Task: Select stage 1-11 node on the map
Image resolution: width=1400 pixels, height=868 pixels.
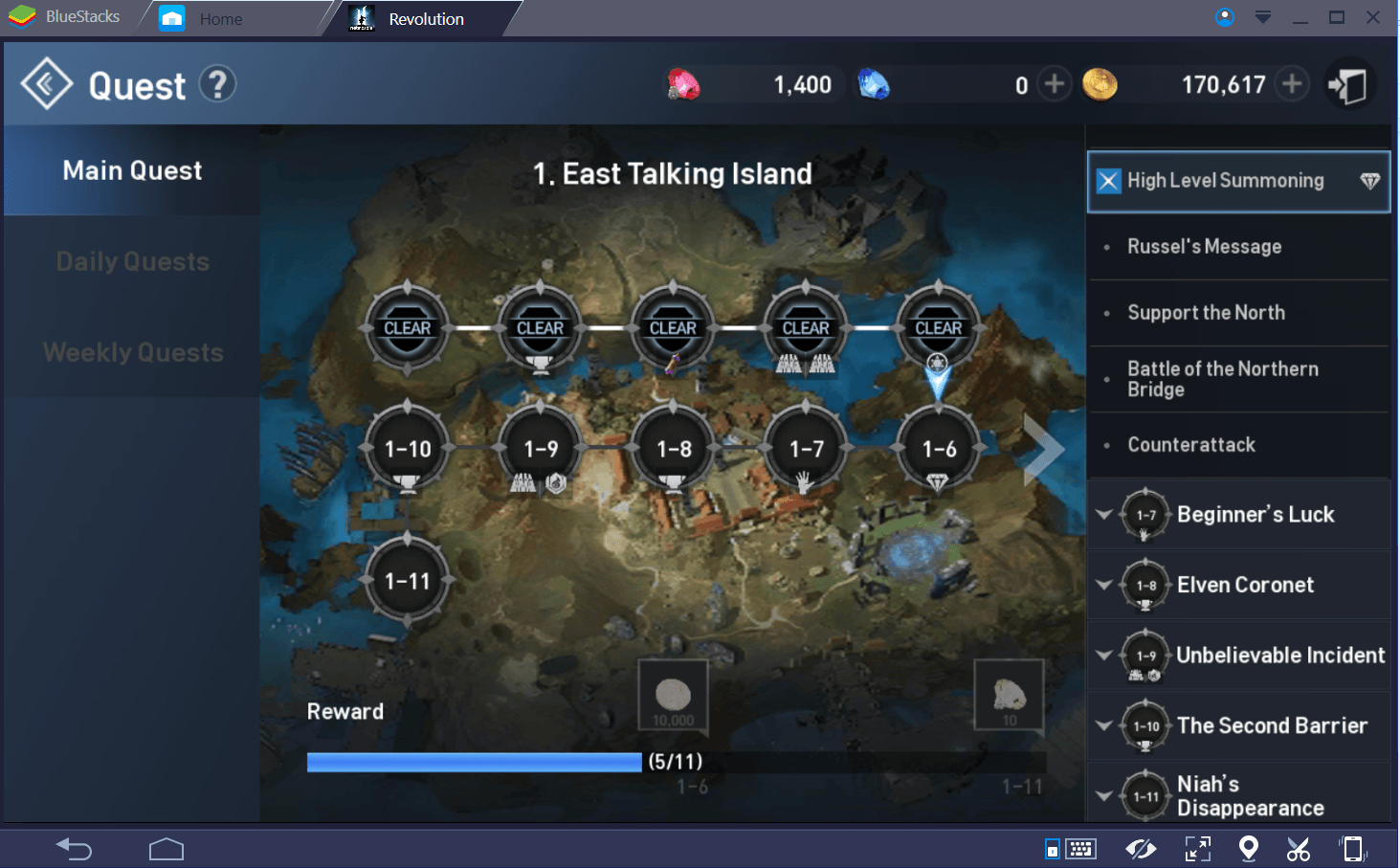Action: coord(408,581)
